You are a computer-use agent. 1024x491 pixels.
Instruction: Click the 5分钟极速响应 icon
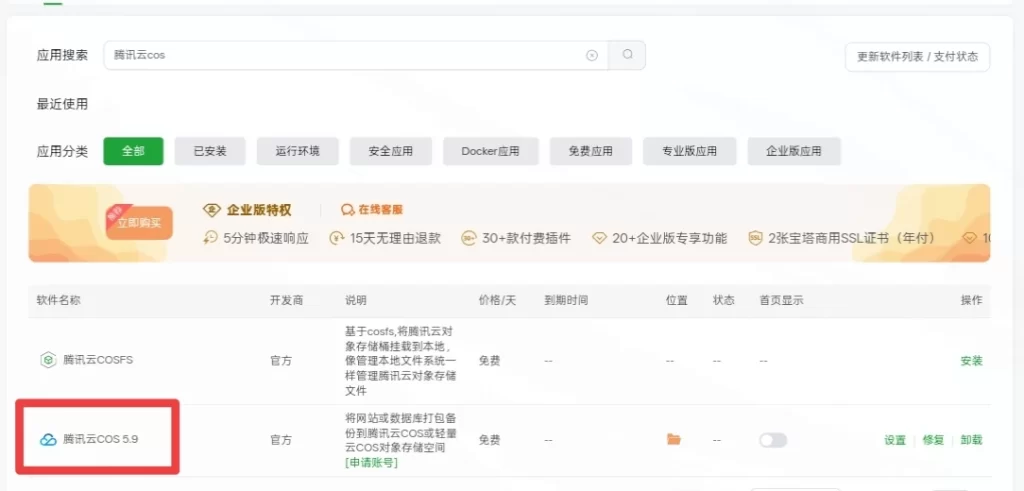coord(210,238)
